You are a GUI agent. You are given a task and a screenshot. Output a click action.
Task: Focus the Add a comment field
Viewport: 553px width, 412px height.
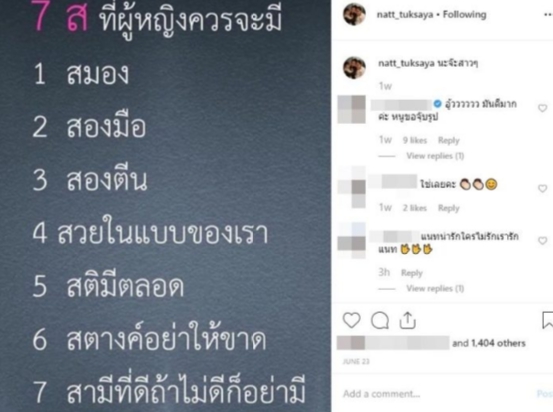coord(437,394)
